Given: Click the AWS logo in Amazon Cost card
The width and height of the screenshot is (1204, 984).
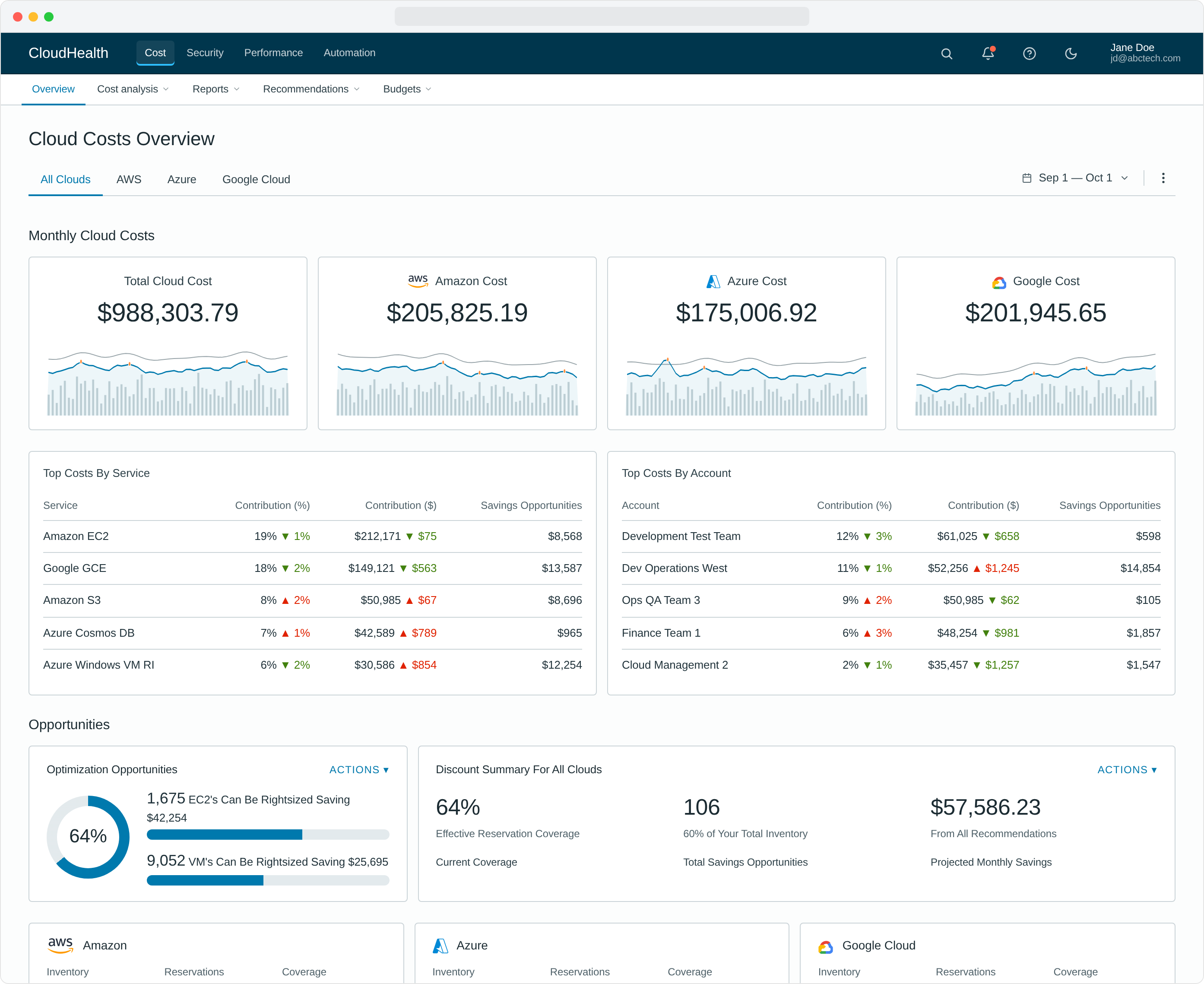Looking at the screenshot, I should pyautogui.click(x=418, y=281).
